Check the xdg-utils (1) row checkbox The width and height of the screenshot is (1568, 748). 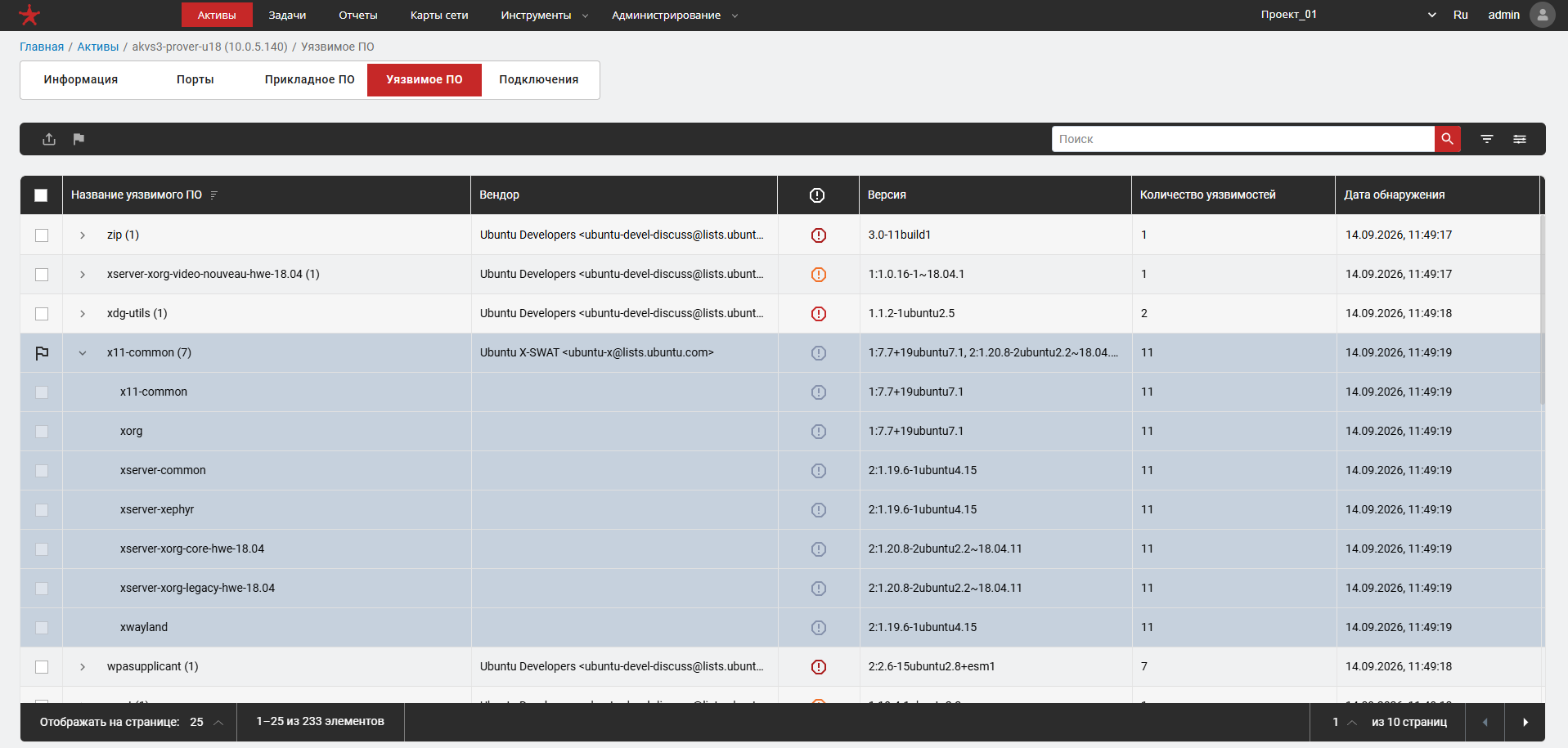point(42,314)
